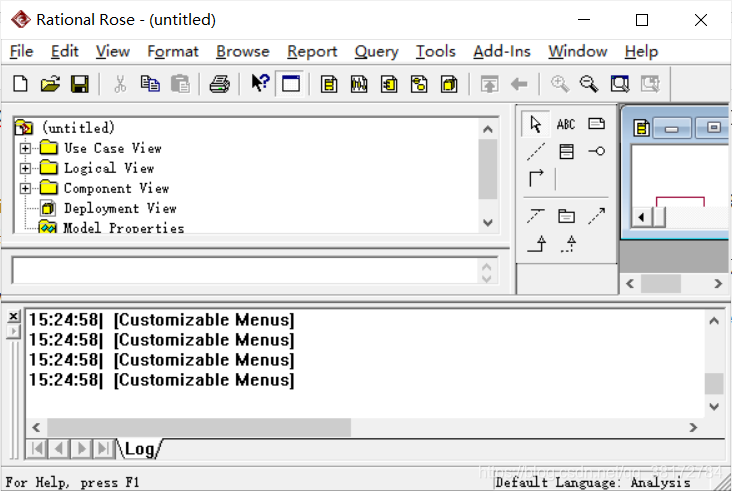The height and width of the screenshot is (491, 732).
Task: Click the Browse Previous Diagram arrow
Action: click(519, 84)
